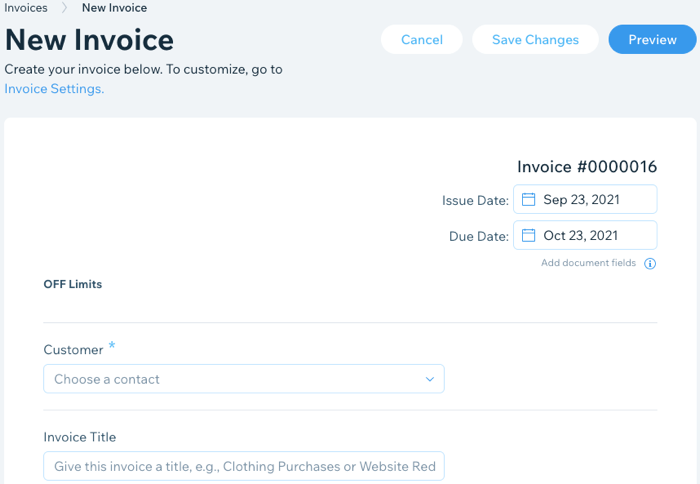700x484 pixels.
Task: Go back to Invoices in the breadcrumb
Action: [x=26, y=8]
